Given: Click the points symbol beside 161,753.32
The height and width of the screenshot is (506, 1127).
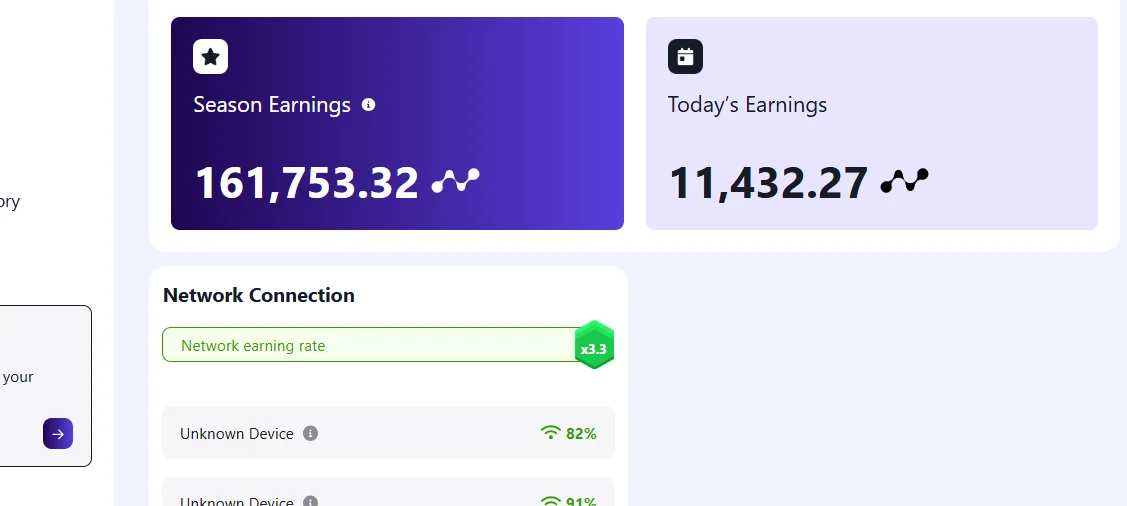Looking at the screenshot, I should point(456,181).
